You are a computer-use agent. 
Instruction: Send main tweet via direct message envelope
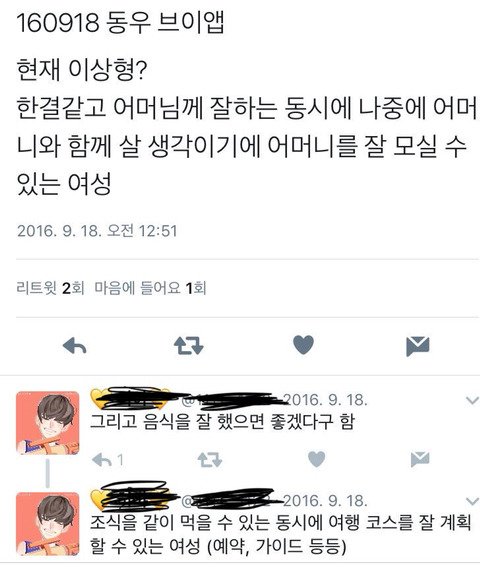coord(418,346)
